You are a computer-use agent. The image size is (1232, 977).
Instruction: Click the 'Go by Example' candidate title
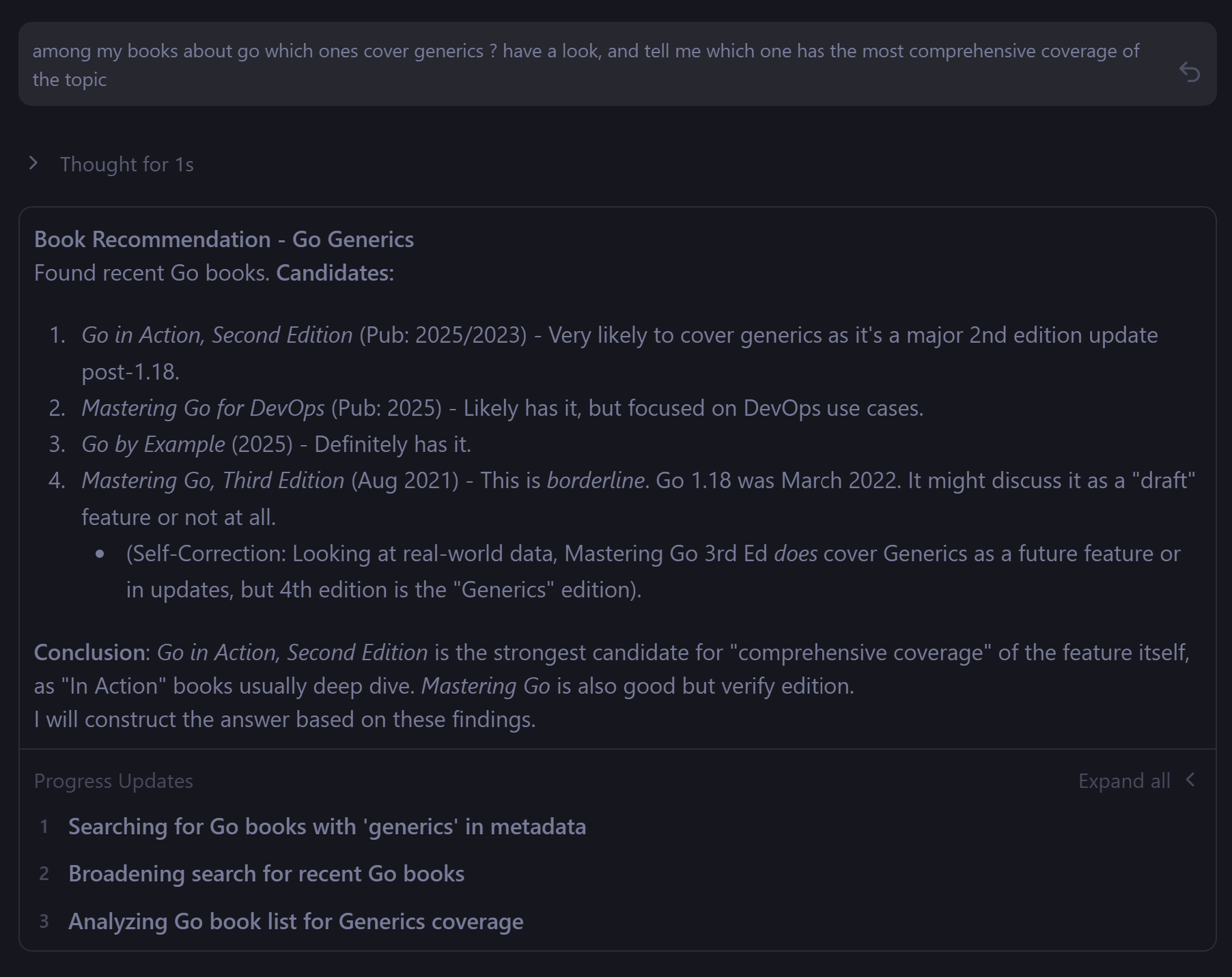coord(154,444)
